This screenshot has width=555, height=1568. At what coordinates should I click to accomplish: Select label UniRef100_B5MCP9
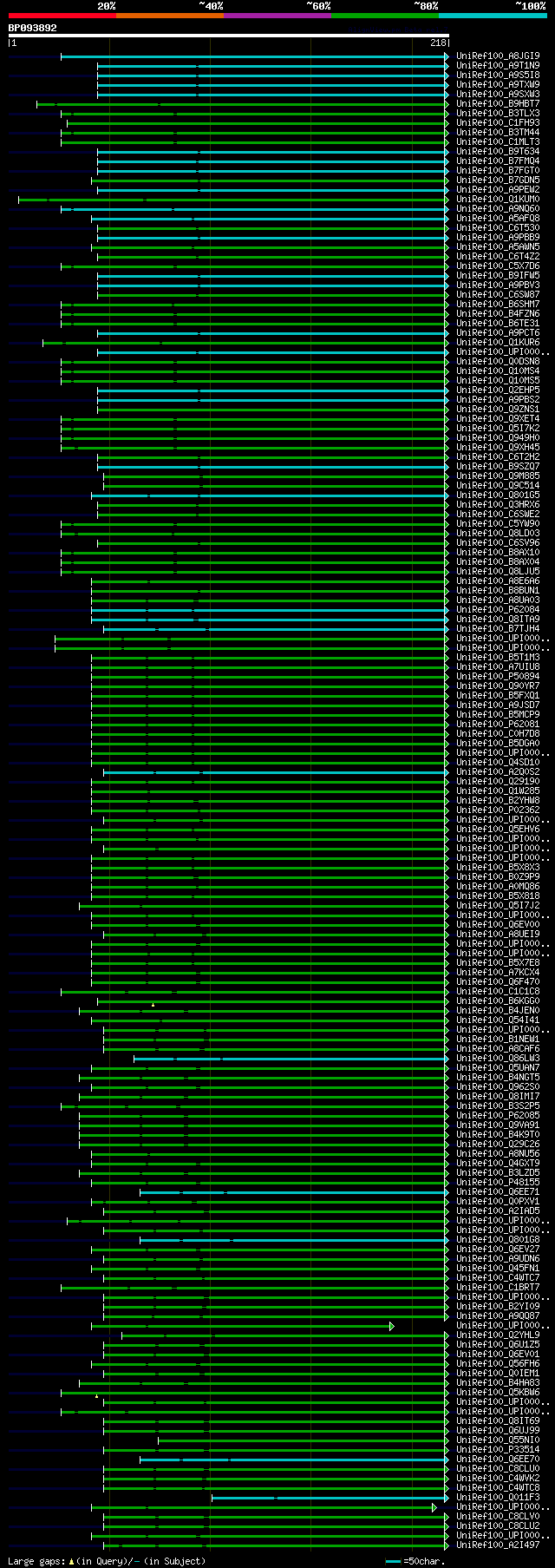point(498,715)
